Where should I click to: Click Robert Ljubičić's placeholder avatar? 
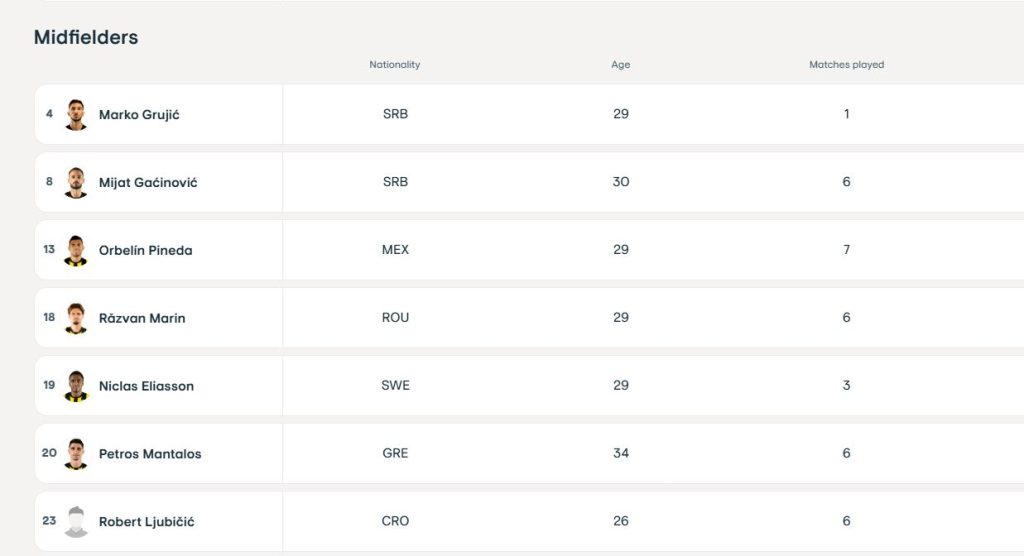pos(76,521)
